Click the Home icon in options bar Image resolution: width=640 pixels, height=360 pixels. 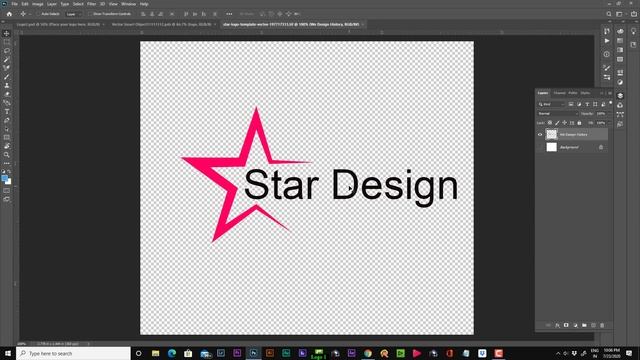[9, 14]
